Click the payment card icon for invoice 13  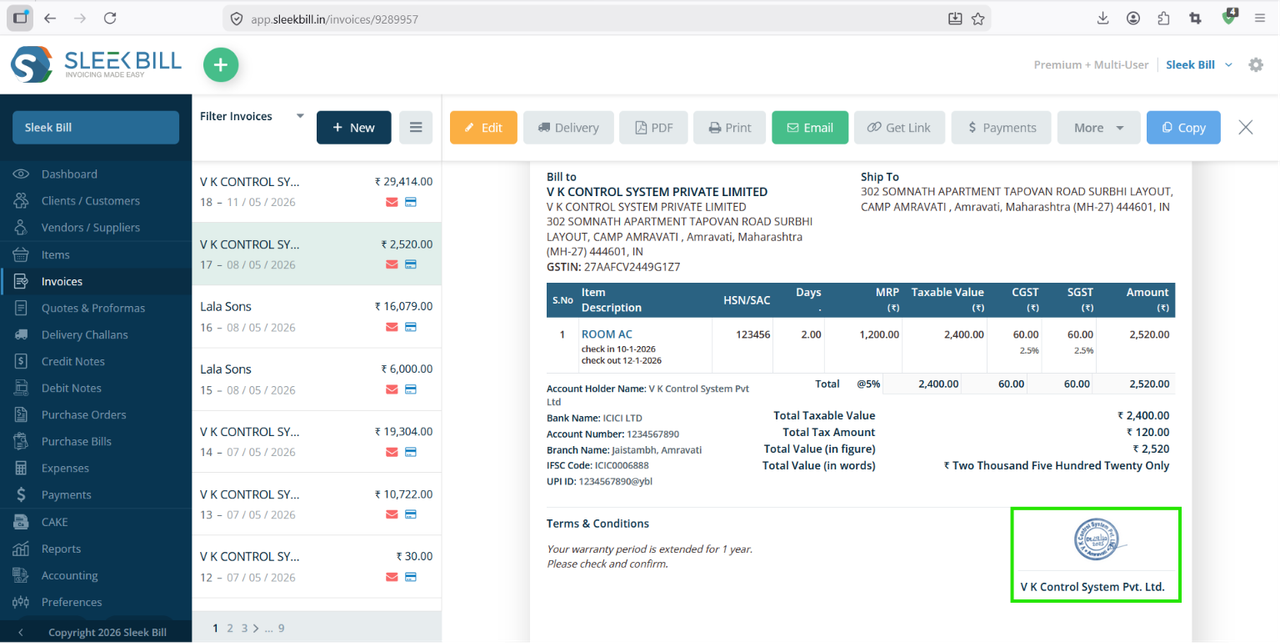click(x=410, y=515)
